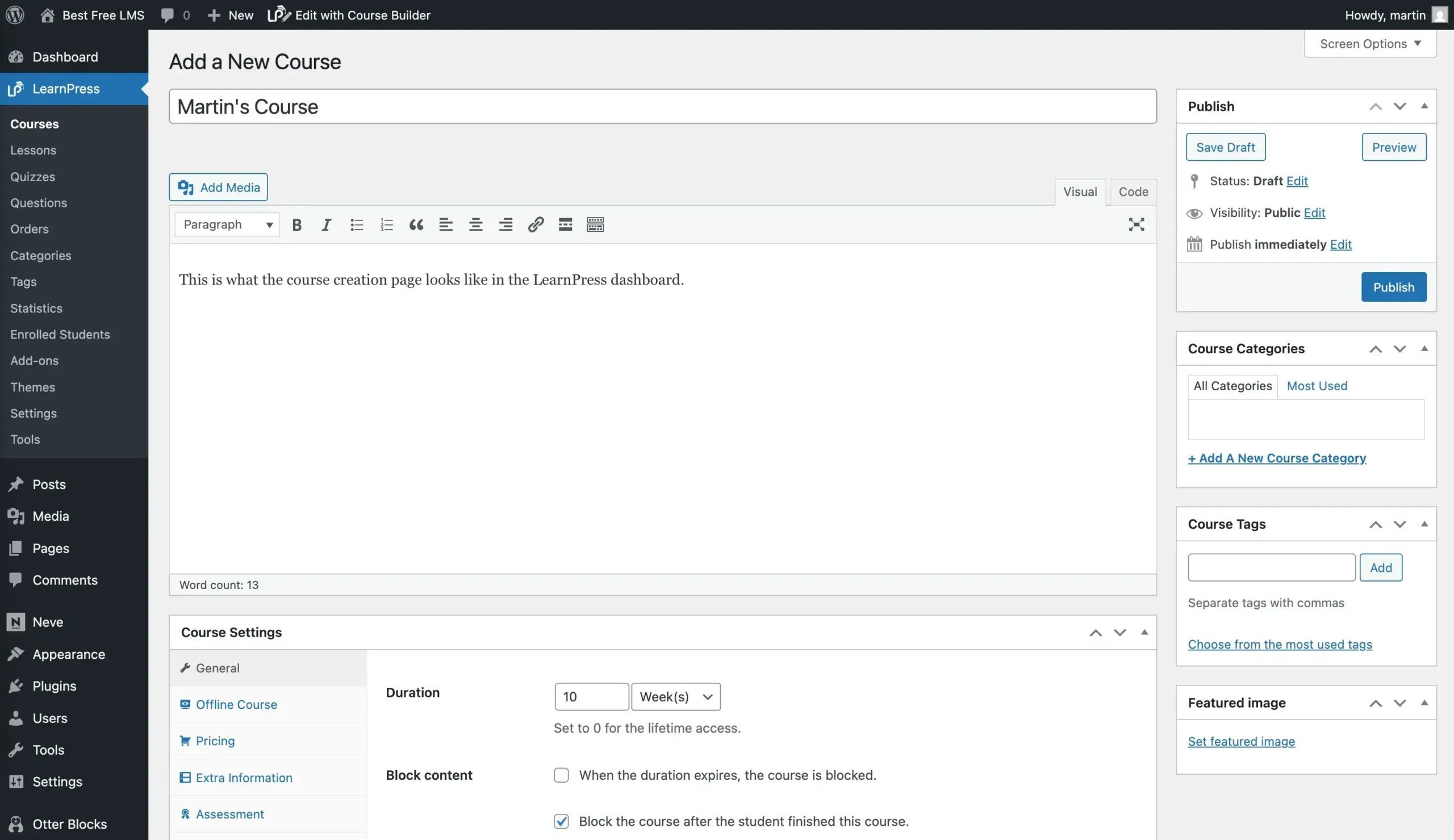Viewport: 1454px width, 840px height.
Task: Uncheck block course after student finished
Action: tap(561, 821)
